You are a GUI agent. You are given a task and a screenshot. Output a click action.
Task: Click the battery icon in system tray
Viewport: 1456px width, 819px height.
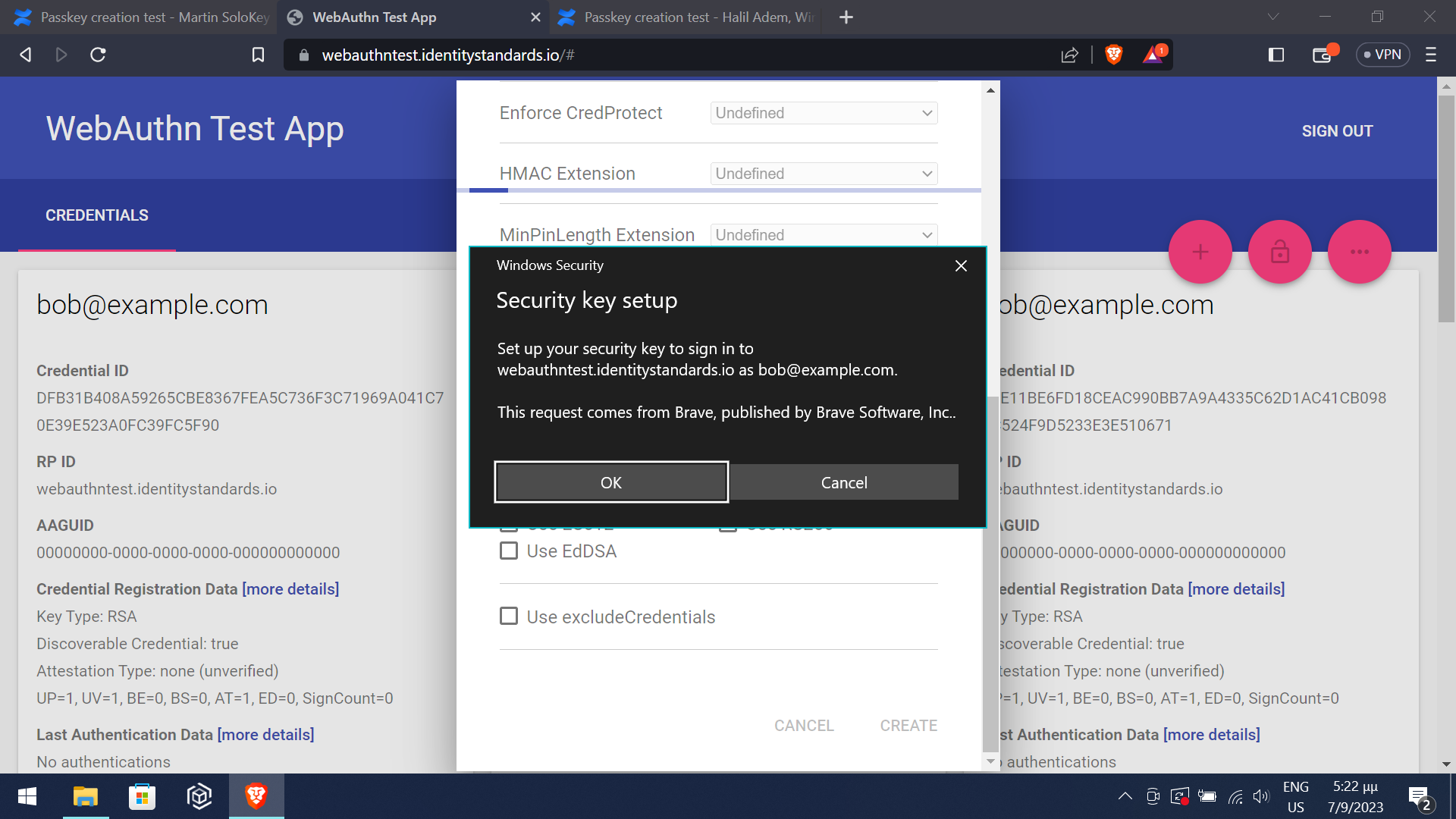pyautogui.click(x=1207, y=796)
